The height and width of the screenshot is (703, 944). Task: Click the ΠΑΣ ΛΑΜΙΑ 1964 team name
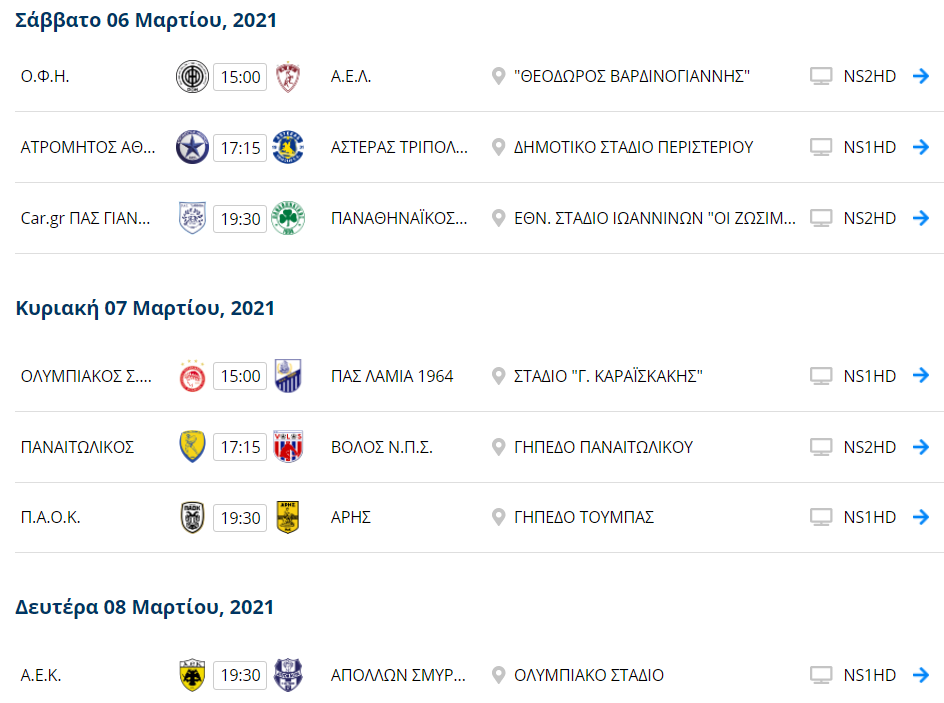(392, 376)
